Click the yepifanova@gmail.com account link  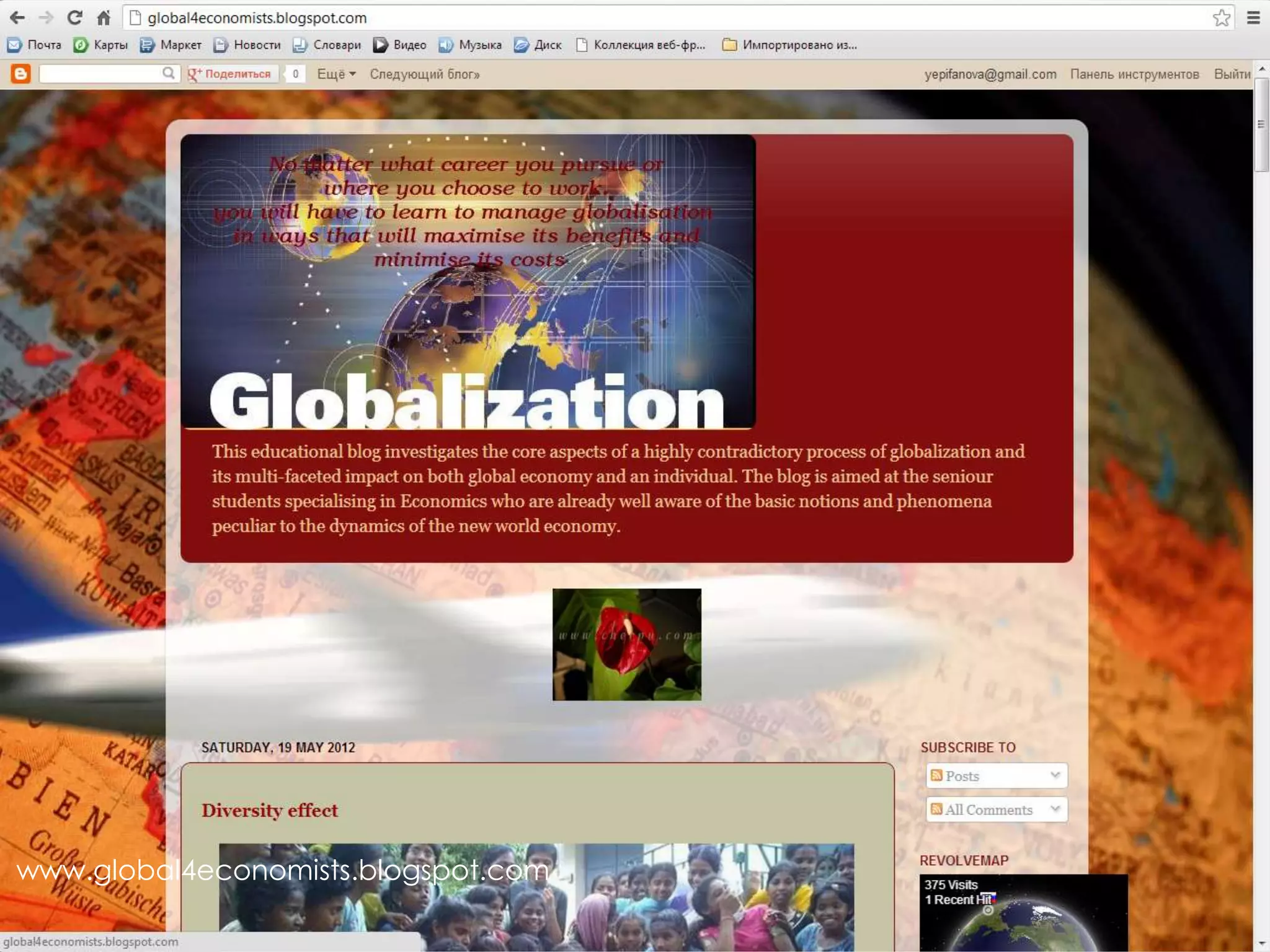click(990, 74)
